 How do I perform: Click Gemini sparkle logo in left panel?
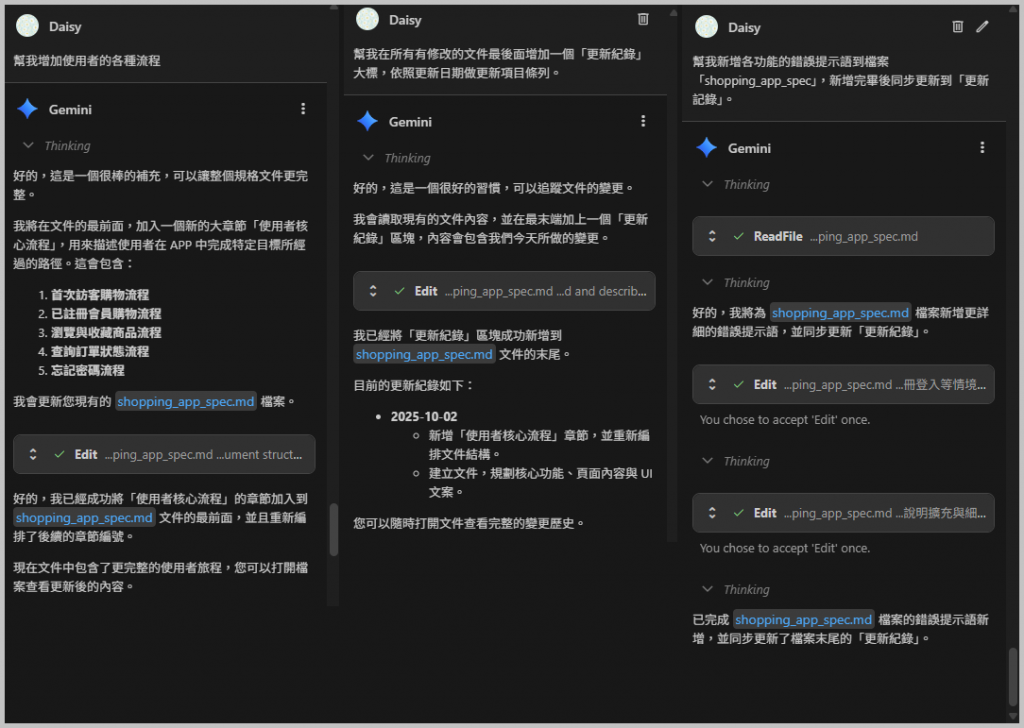click(x=27, y=109)
